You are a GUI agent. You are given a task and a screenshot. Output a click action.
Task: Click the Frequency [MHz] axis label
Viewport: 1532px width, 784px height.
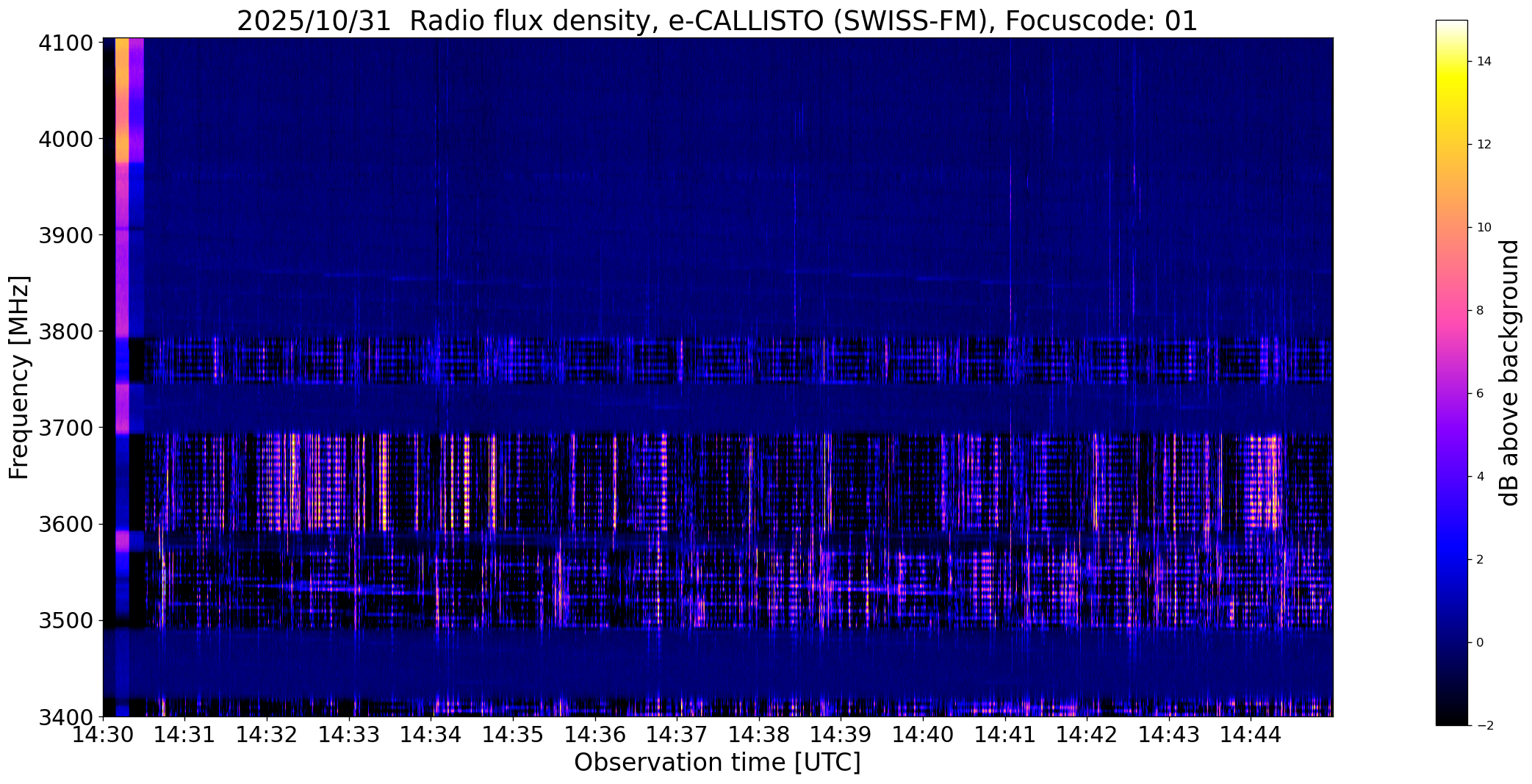[x=19, y=378]
